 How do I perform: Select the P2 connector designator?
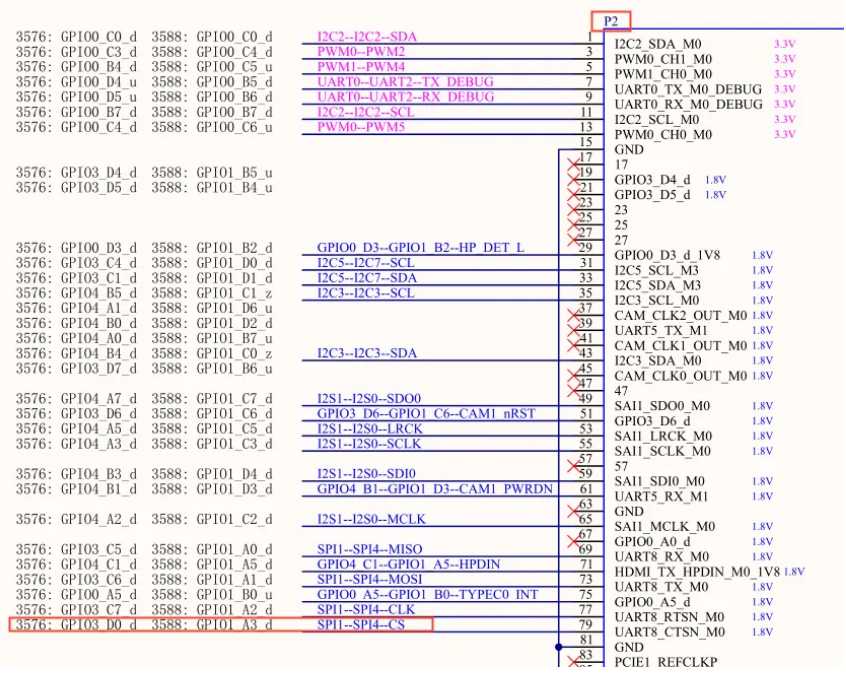[x=611, y=21]
